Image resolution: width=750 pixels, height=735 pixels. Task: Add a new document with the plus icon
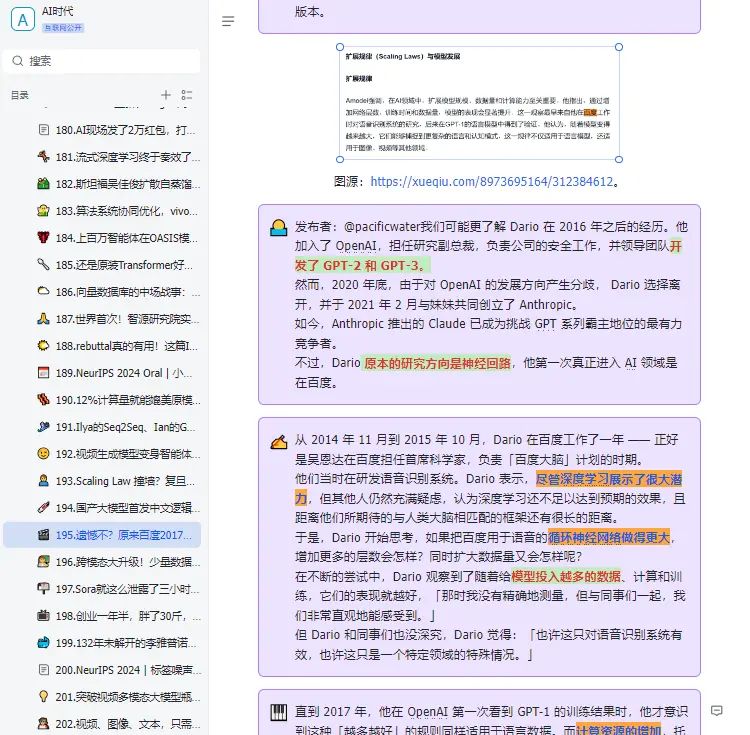(x=166, y=95)
